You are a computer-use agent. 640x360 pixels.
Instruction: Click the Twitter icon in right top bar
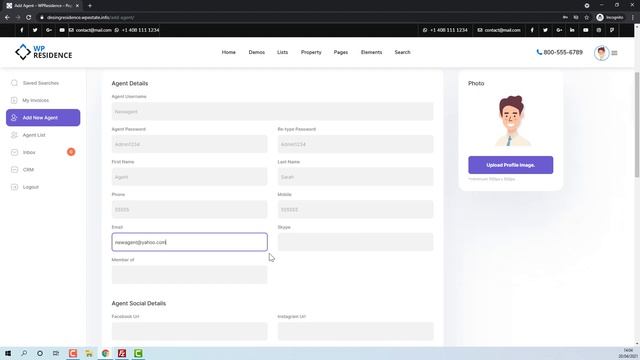pos(545,30)
